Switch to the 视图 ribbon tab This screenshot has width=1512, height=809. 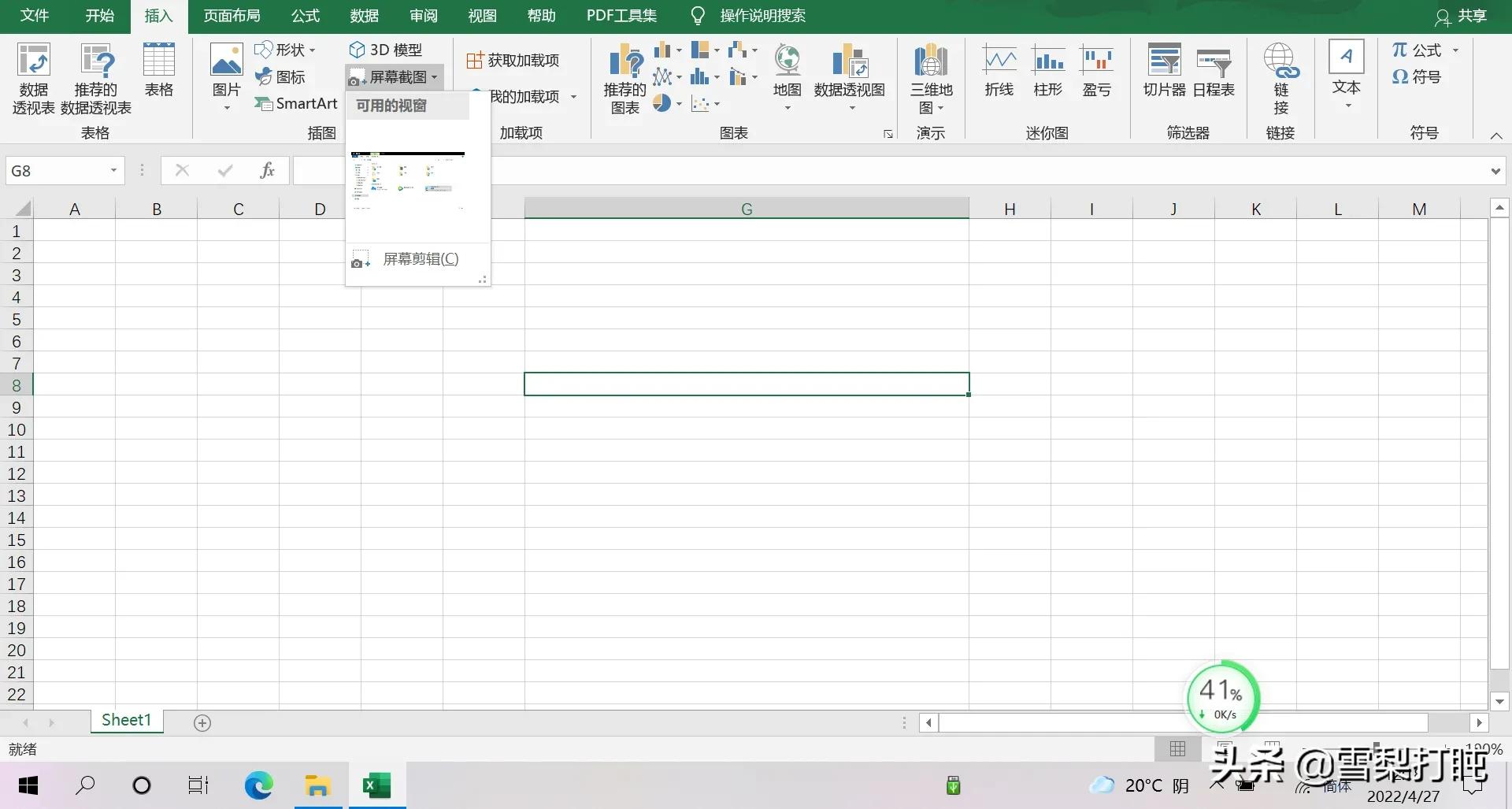(x=481, y=15)
